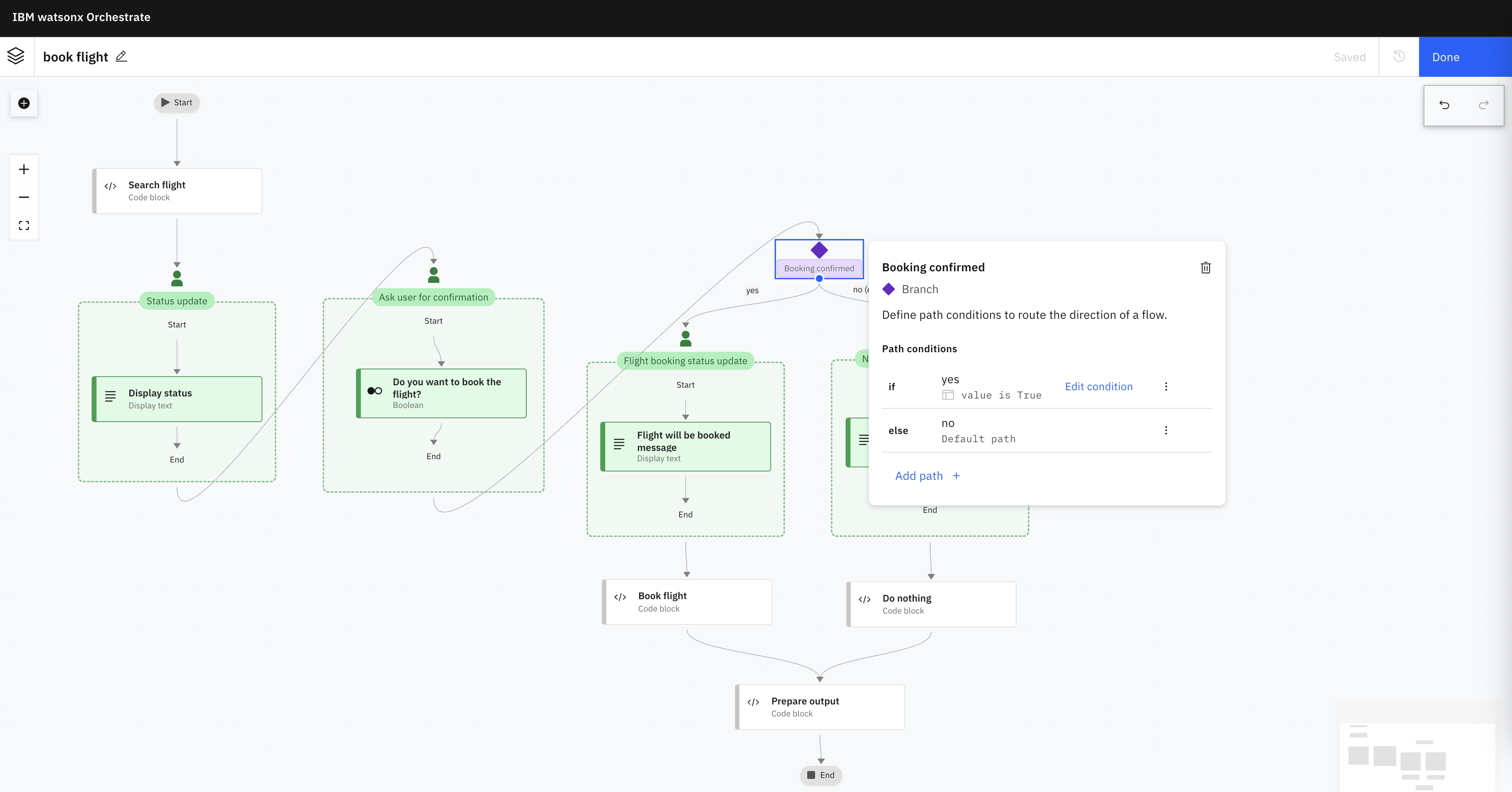Screen dimensions: 1512x792
Task: Click user icon above Status update
Action: click(x=177, y=278)
